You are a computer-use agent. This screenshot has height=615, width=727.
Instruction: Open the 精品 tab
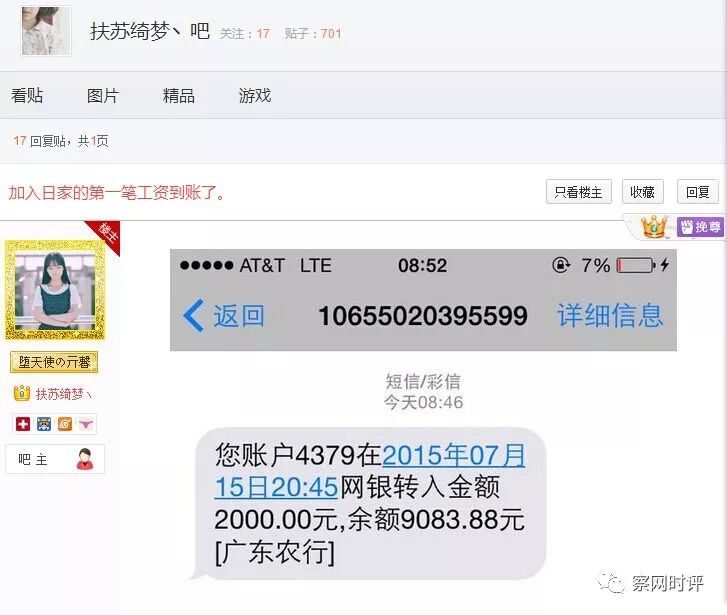(179, 96)
